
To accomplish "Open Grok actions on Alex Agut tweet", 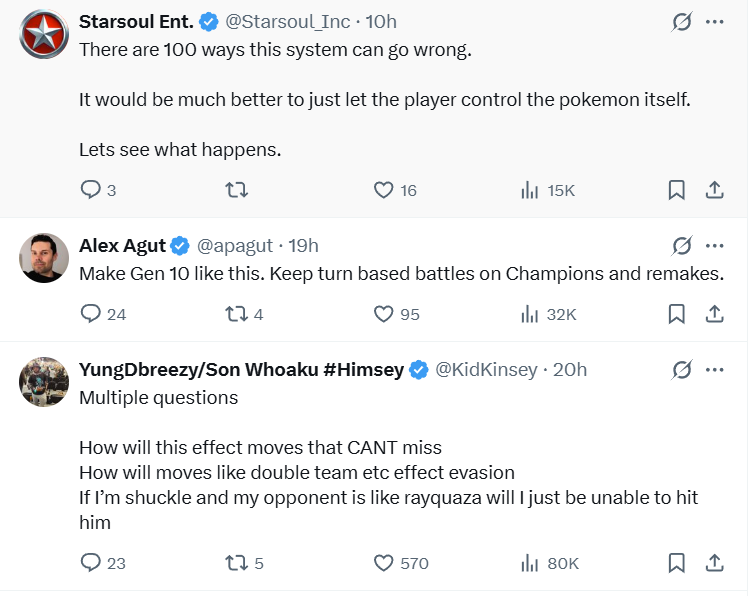I will [x=682, y=246].
